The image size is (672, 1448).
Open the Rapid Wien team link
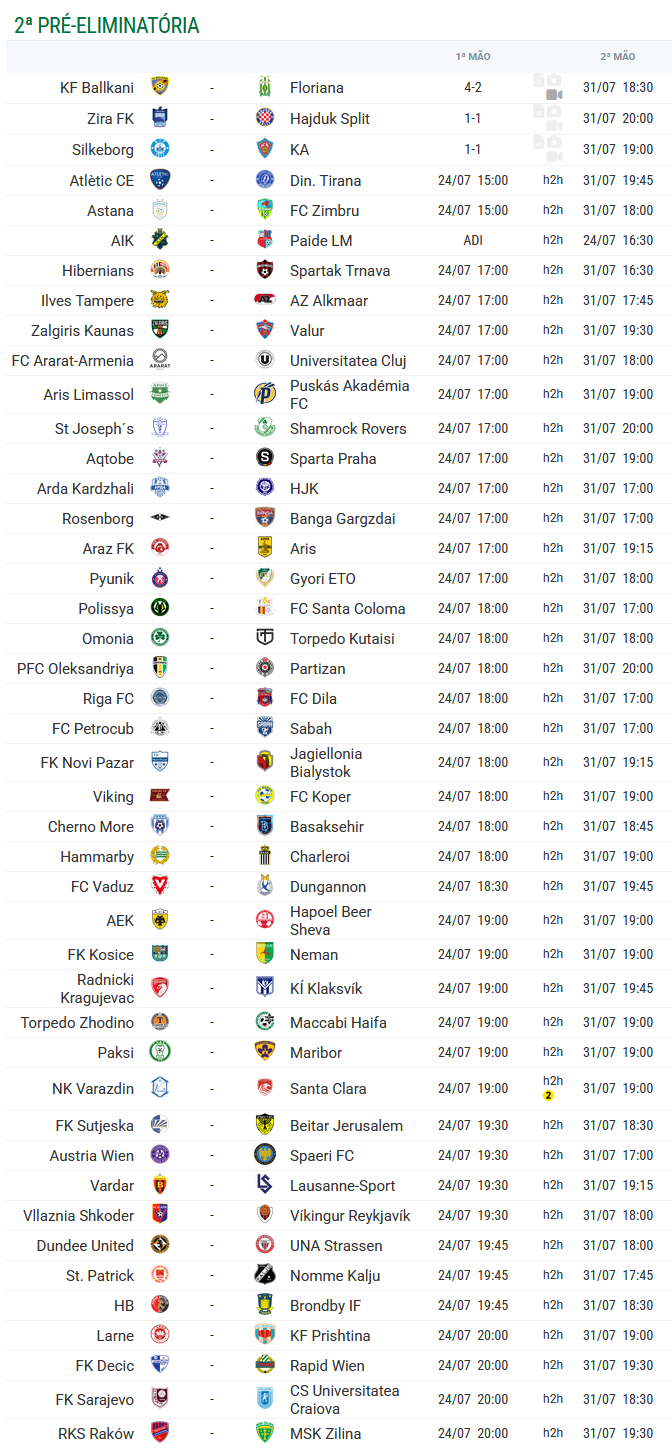(327, 1365)
